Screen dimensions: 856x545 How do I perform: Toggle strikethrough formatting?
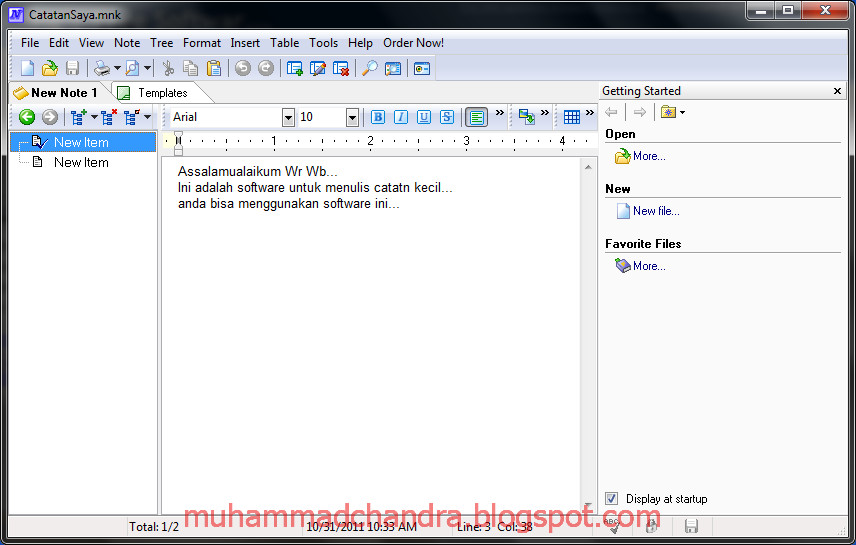[447, 116]
